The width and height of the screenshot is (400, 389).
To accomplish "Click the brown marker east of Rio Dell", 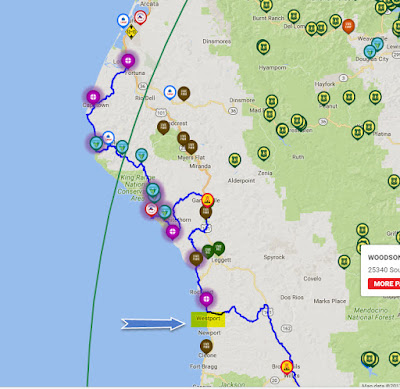I will click(184, 93).
